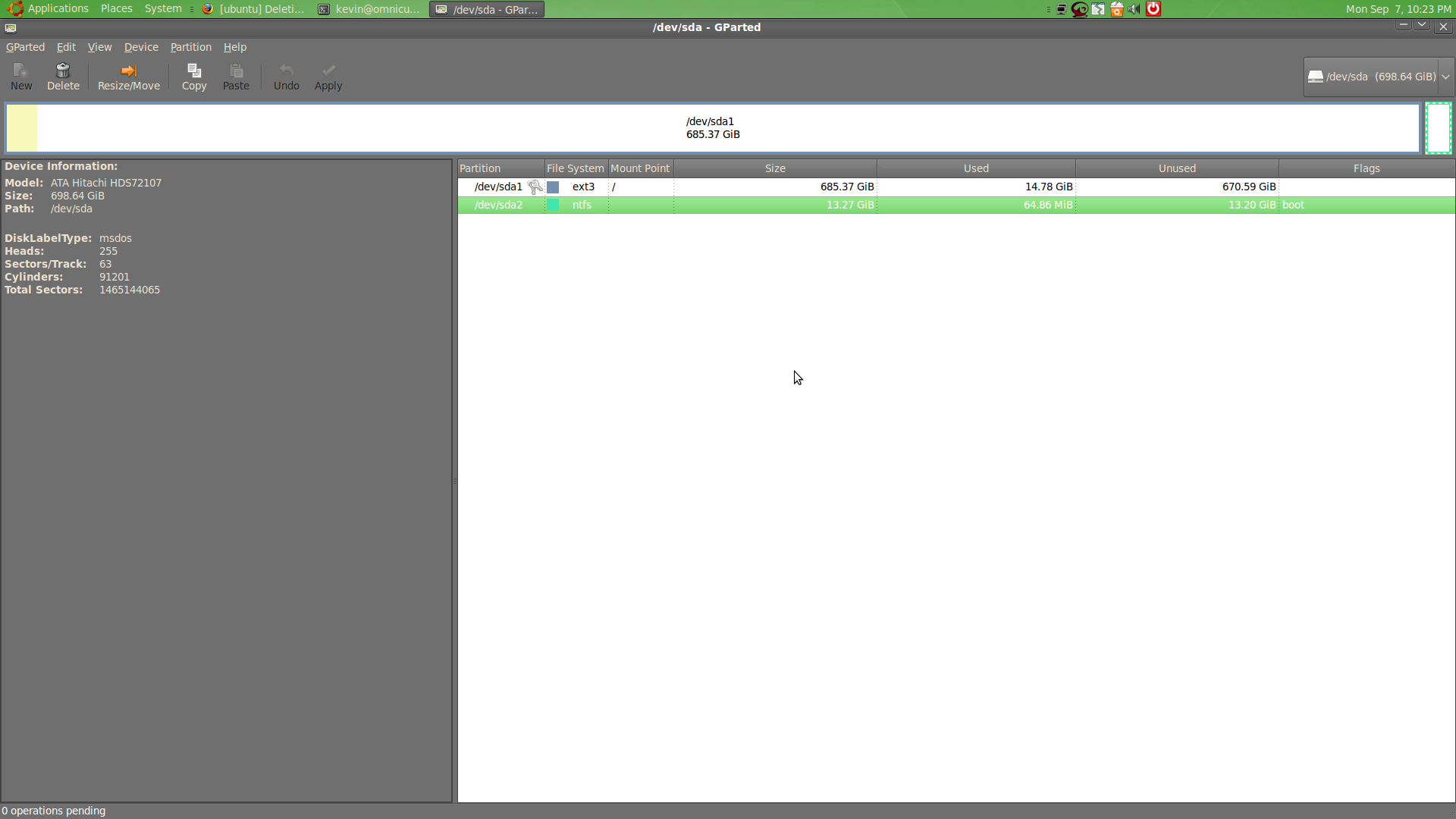This screenshot has height=819, width=1456.
Task: Open the power button tray icon
Action: (1153, 9)
